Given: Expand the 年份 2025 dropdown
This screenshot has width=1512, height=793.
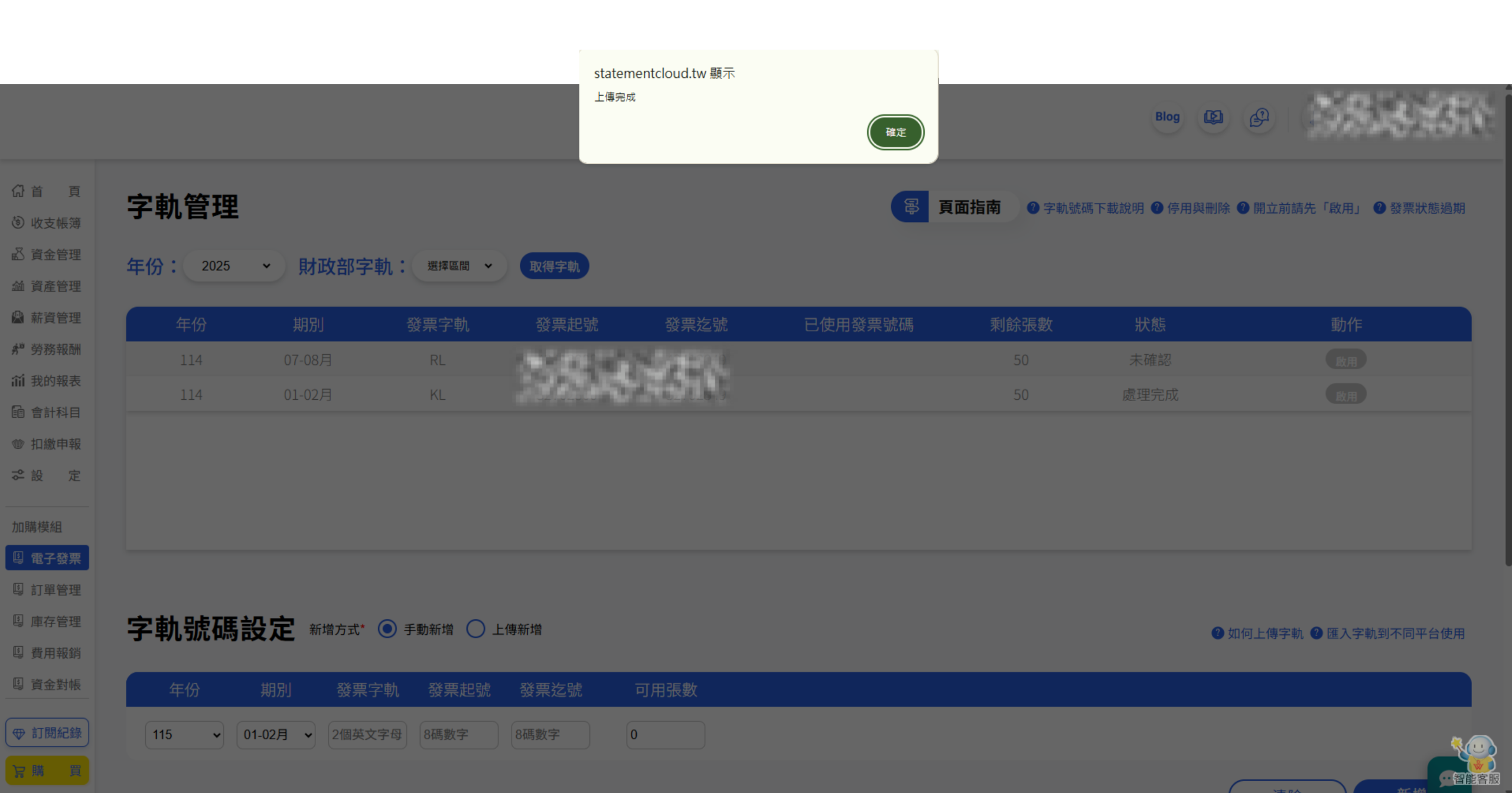Looking at the screenshot, I should tap(234, 266).
